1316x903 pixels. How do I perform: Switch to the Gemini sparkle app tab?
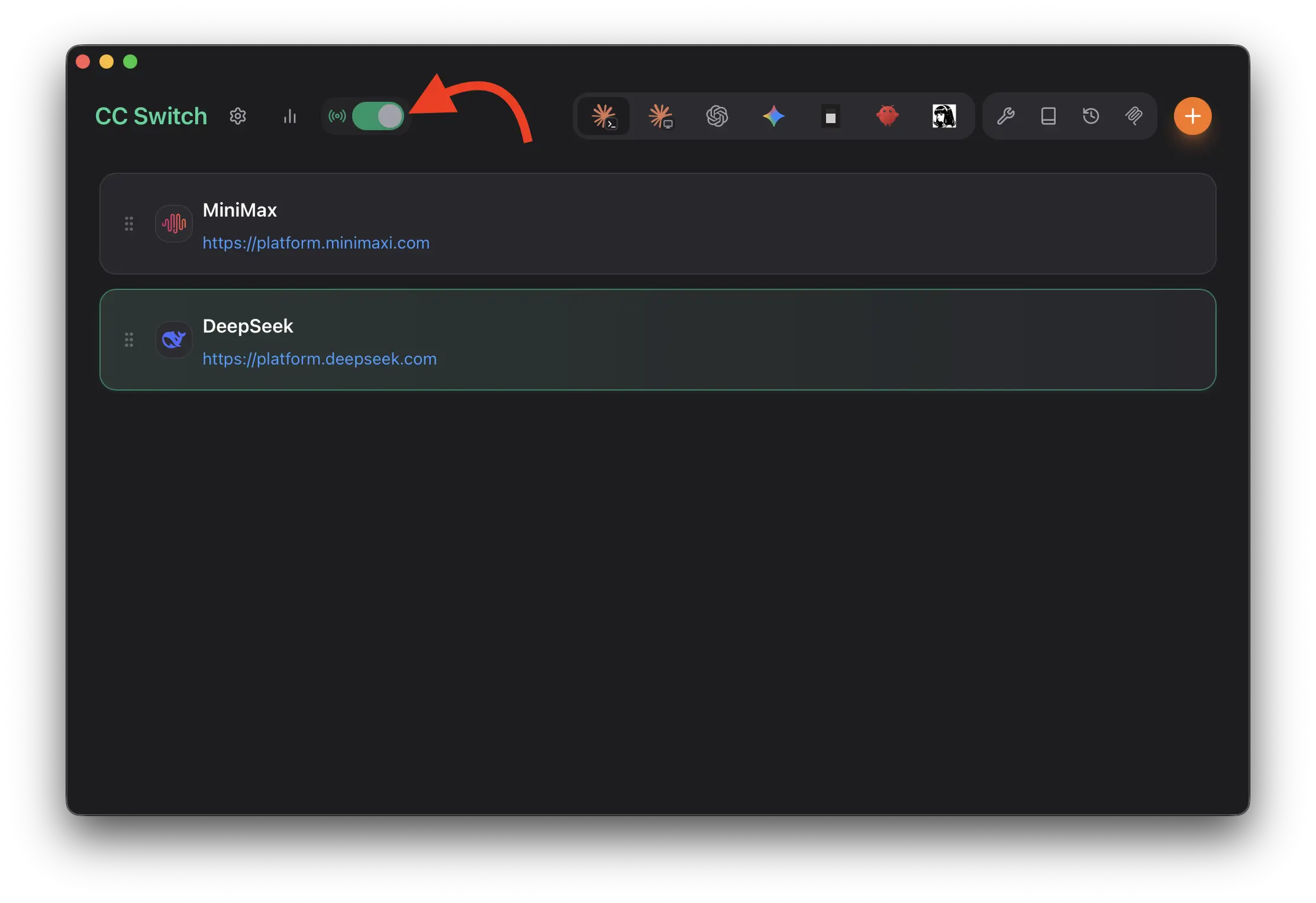[x=773, y=116]
